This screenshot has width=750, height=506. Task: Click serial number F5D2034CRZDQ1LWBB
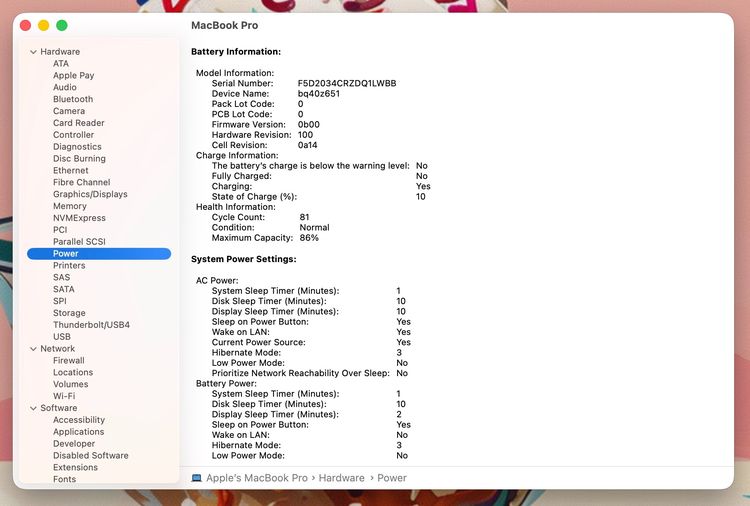(x=347, y=83)
